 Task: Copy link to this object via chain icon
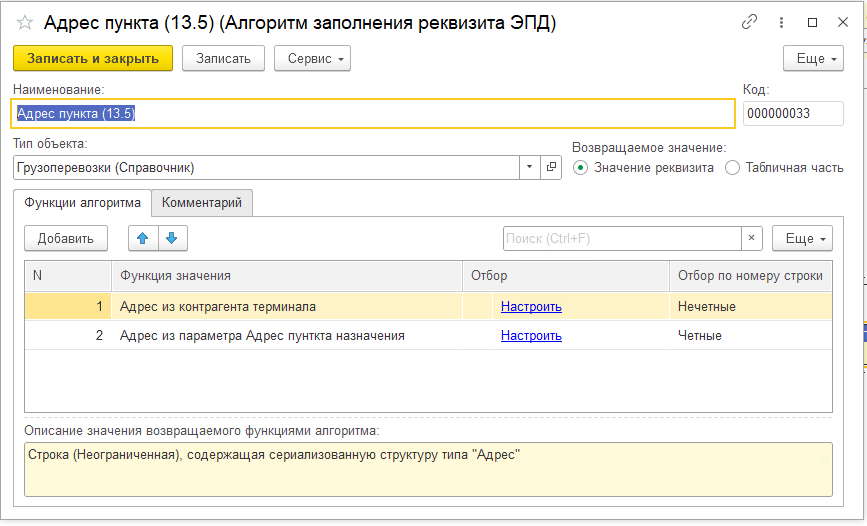749,22
